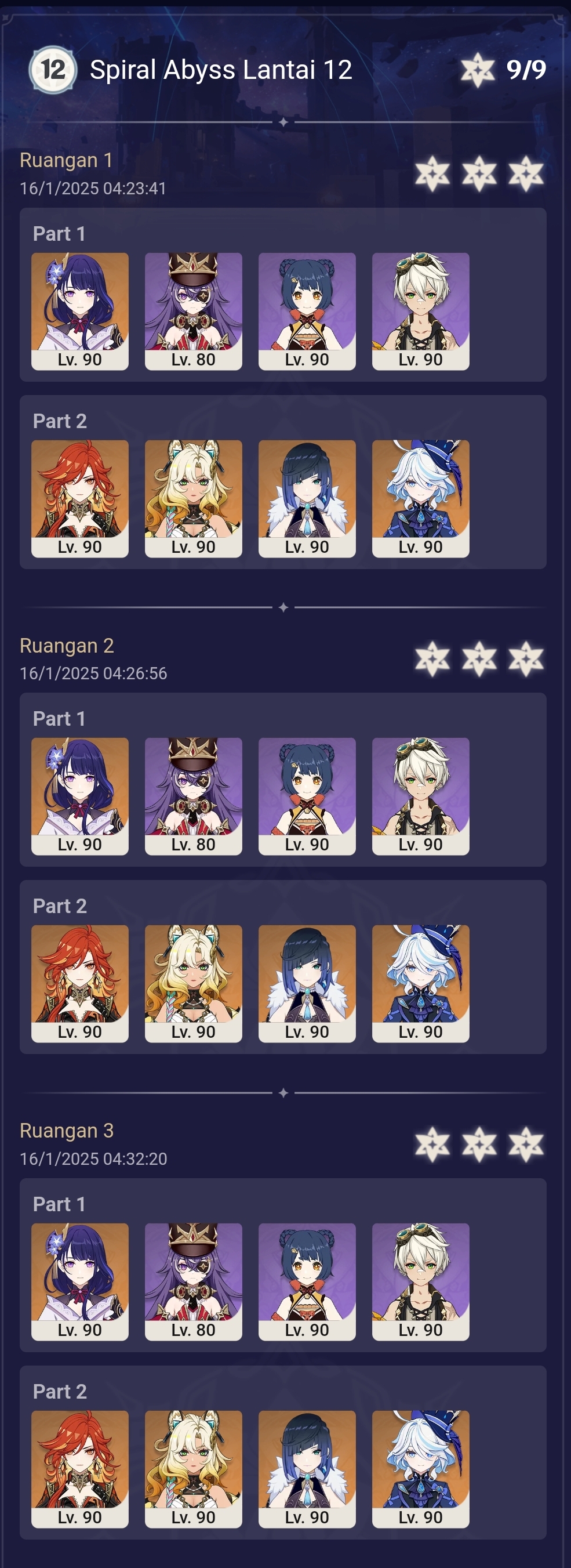Select the Lv. 80 eyepatch character in Ruangan 1
571x1568 pixels.
(194, 311)
